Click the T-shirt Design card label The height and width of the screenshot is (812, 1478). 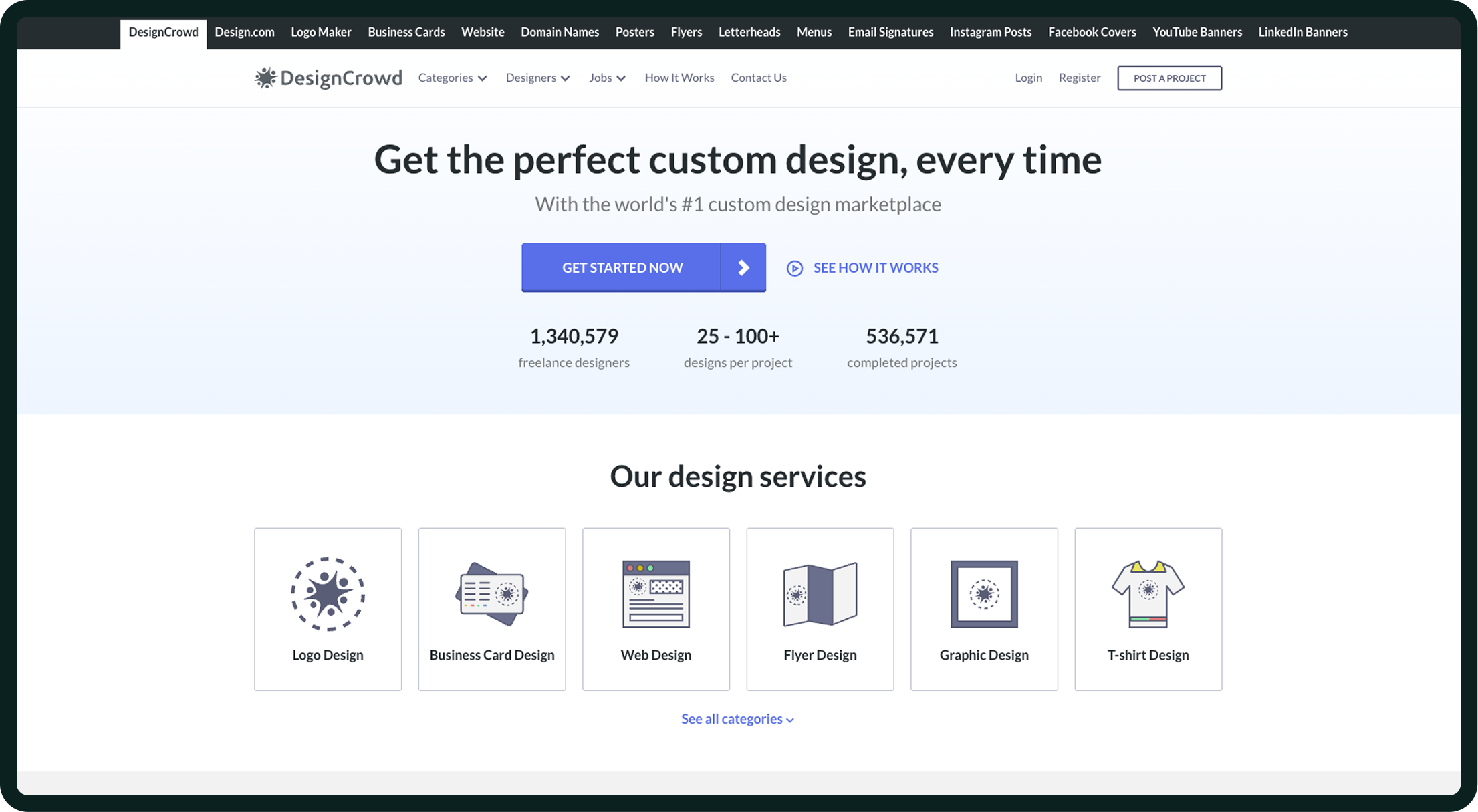pos(1148,655)
